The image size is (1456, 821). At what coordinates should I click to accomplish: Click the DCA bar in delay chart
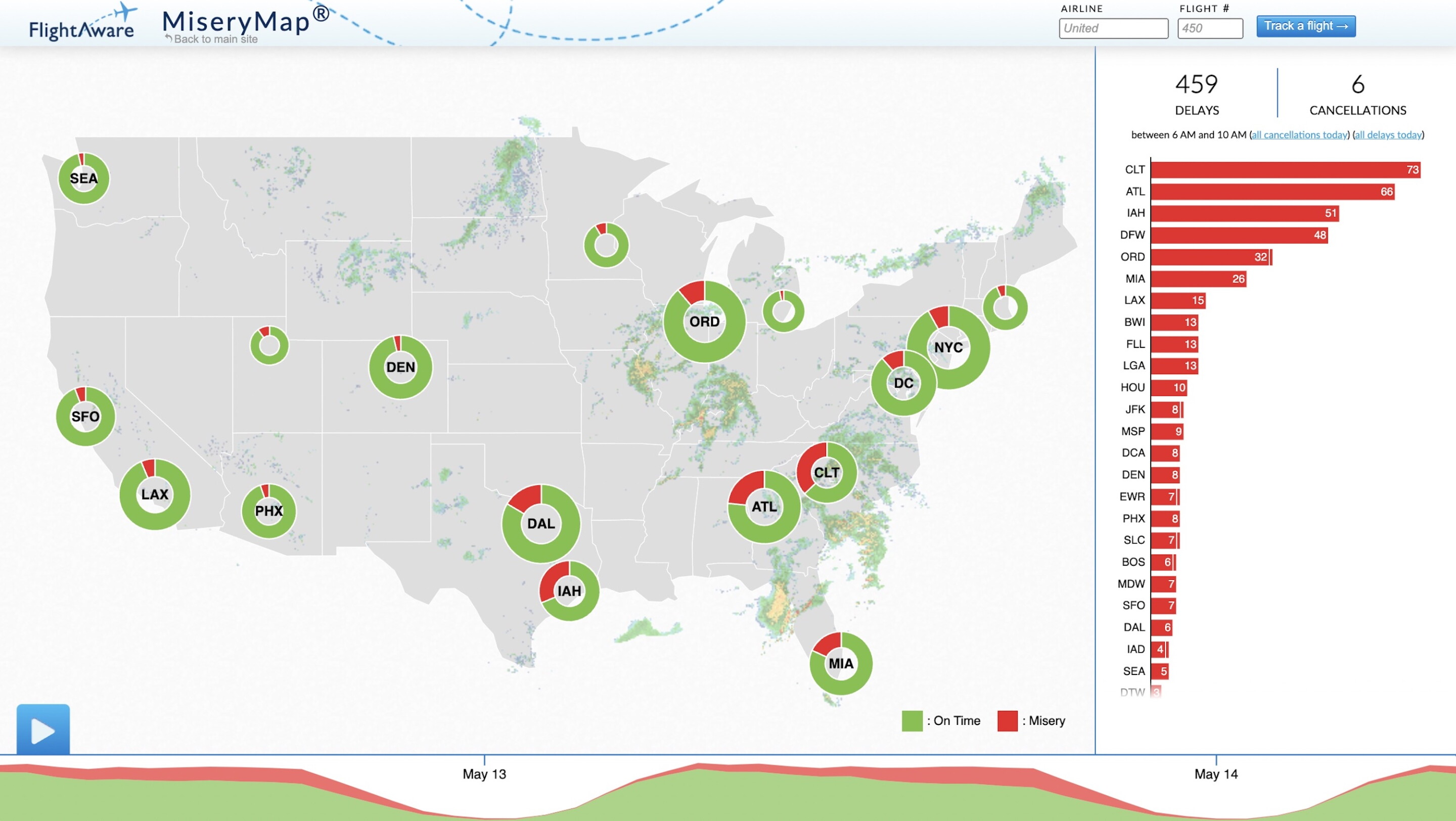coord(1165,452)
